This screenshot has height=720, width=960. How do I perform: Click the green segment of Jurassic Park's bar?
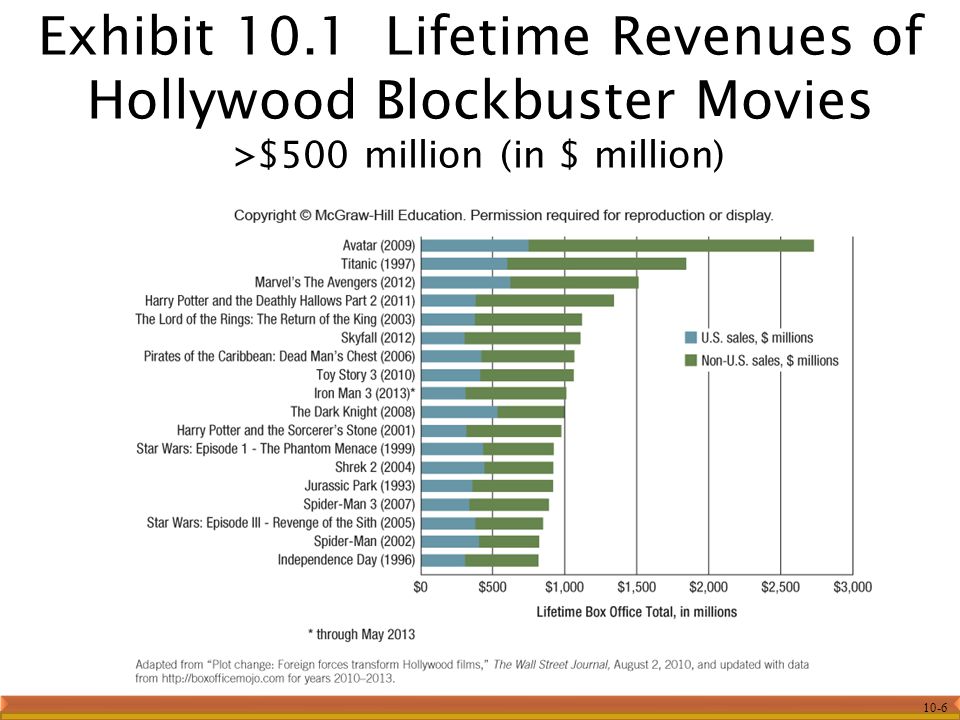click(x=512, y=486)
